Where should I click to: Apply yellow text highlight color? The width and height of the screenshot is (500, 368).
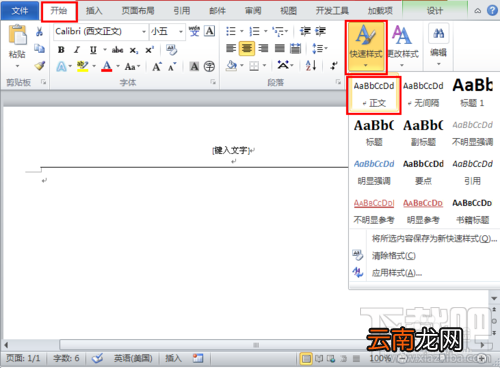pyautogui.click(x=82, y=67)
